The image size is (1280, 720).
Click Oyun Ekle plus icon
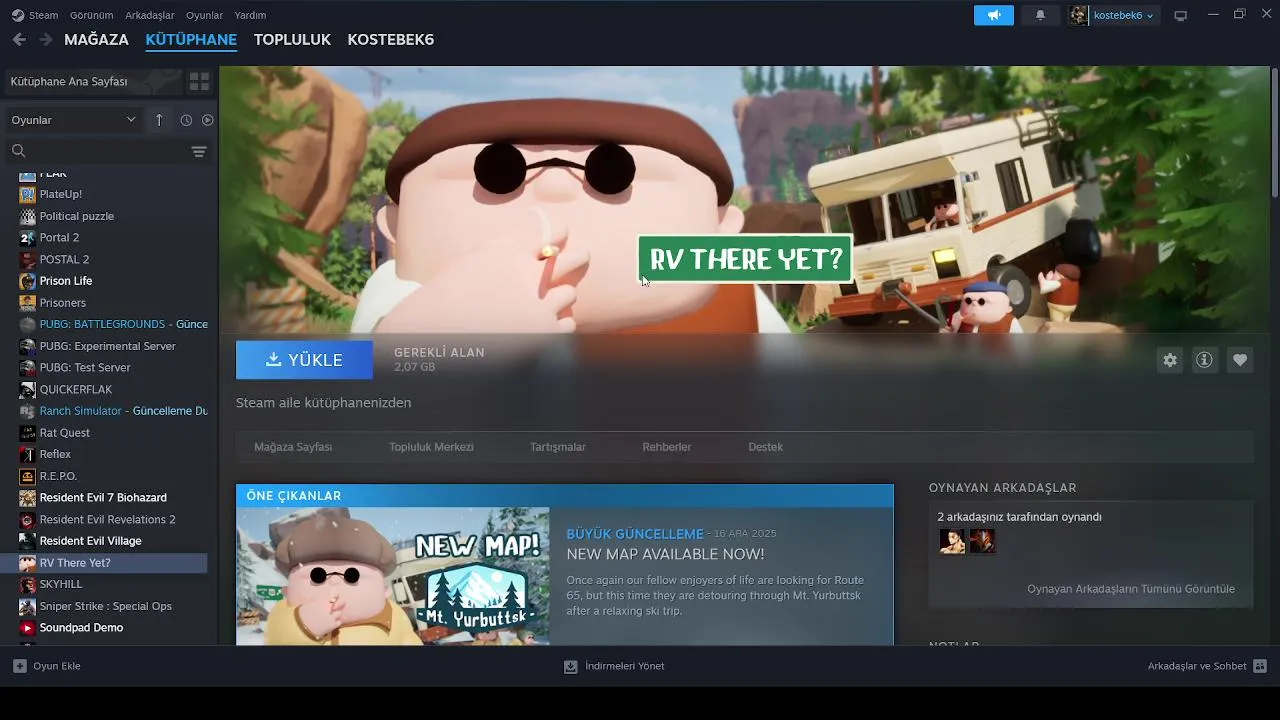point(20,666)
